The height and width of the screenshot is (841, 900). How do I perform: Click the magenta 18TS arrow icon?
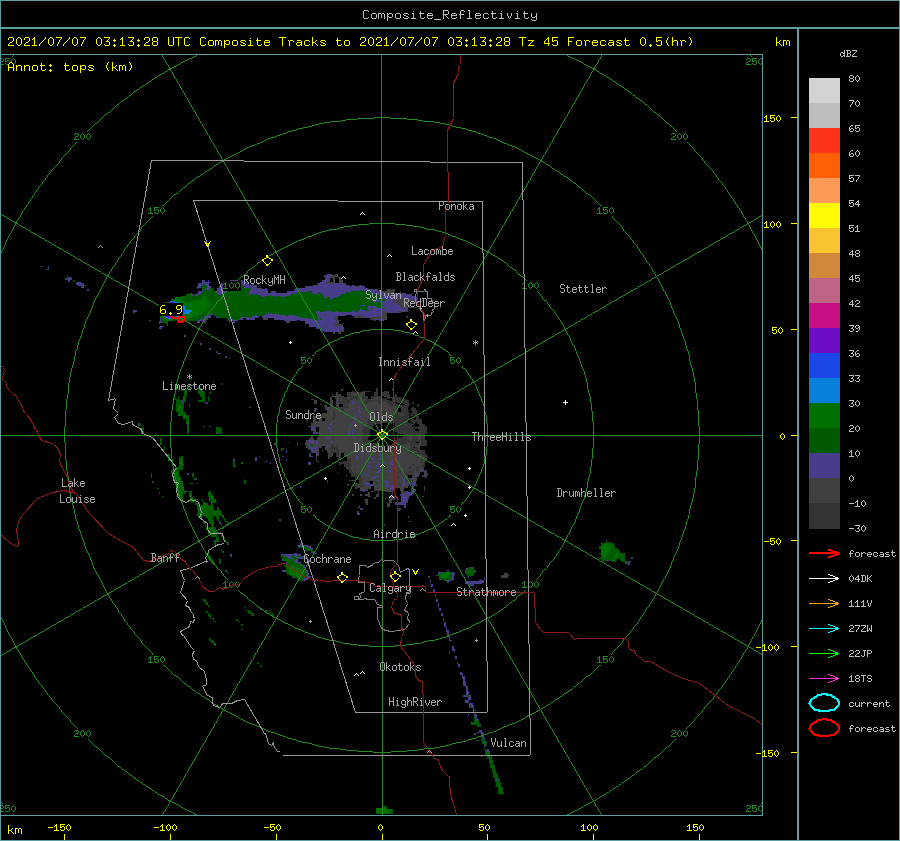[824, 679]
